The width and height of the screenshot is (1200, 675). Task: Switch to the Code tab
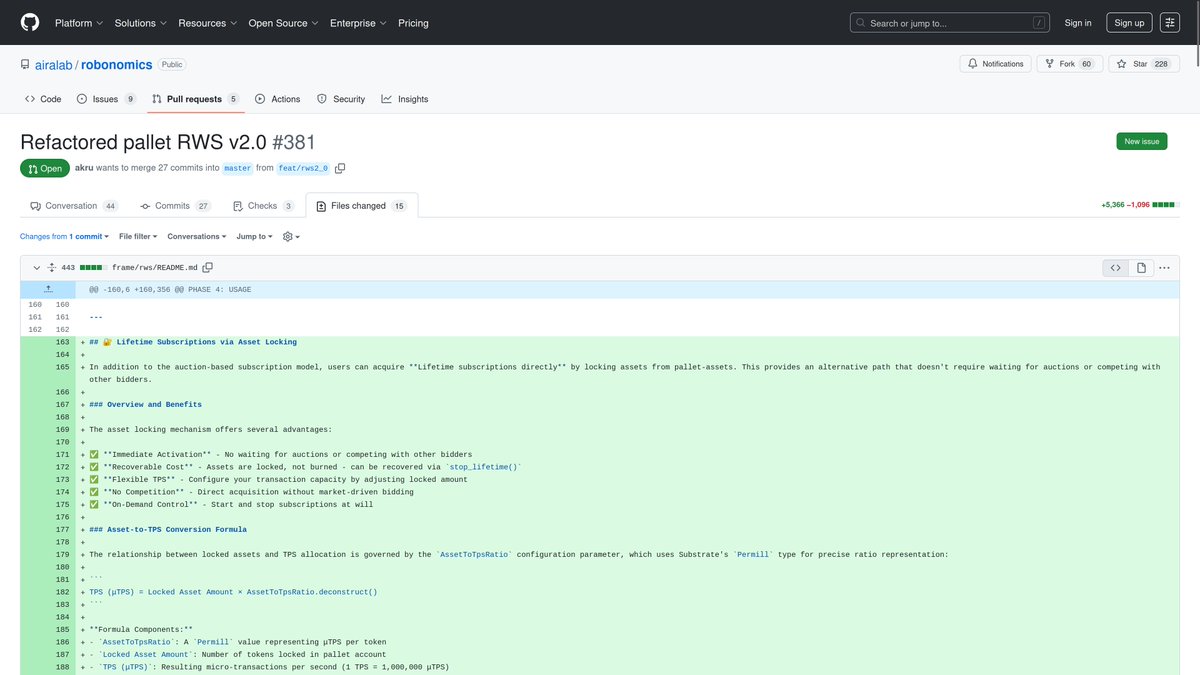coord(43,99)
